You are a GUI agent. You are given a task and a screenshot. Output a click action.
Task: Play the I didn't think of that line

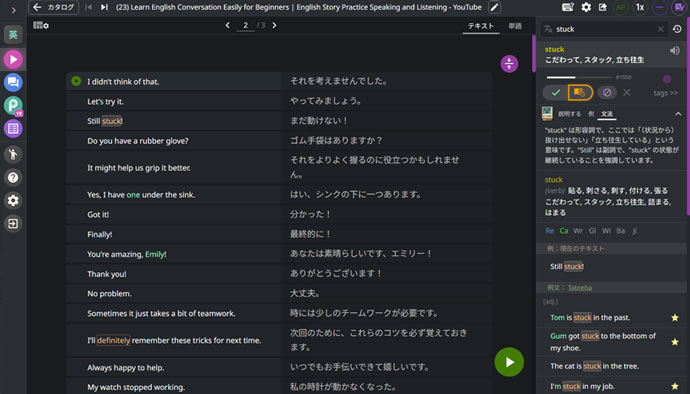(x=76, y=81)
